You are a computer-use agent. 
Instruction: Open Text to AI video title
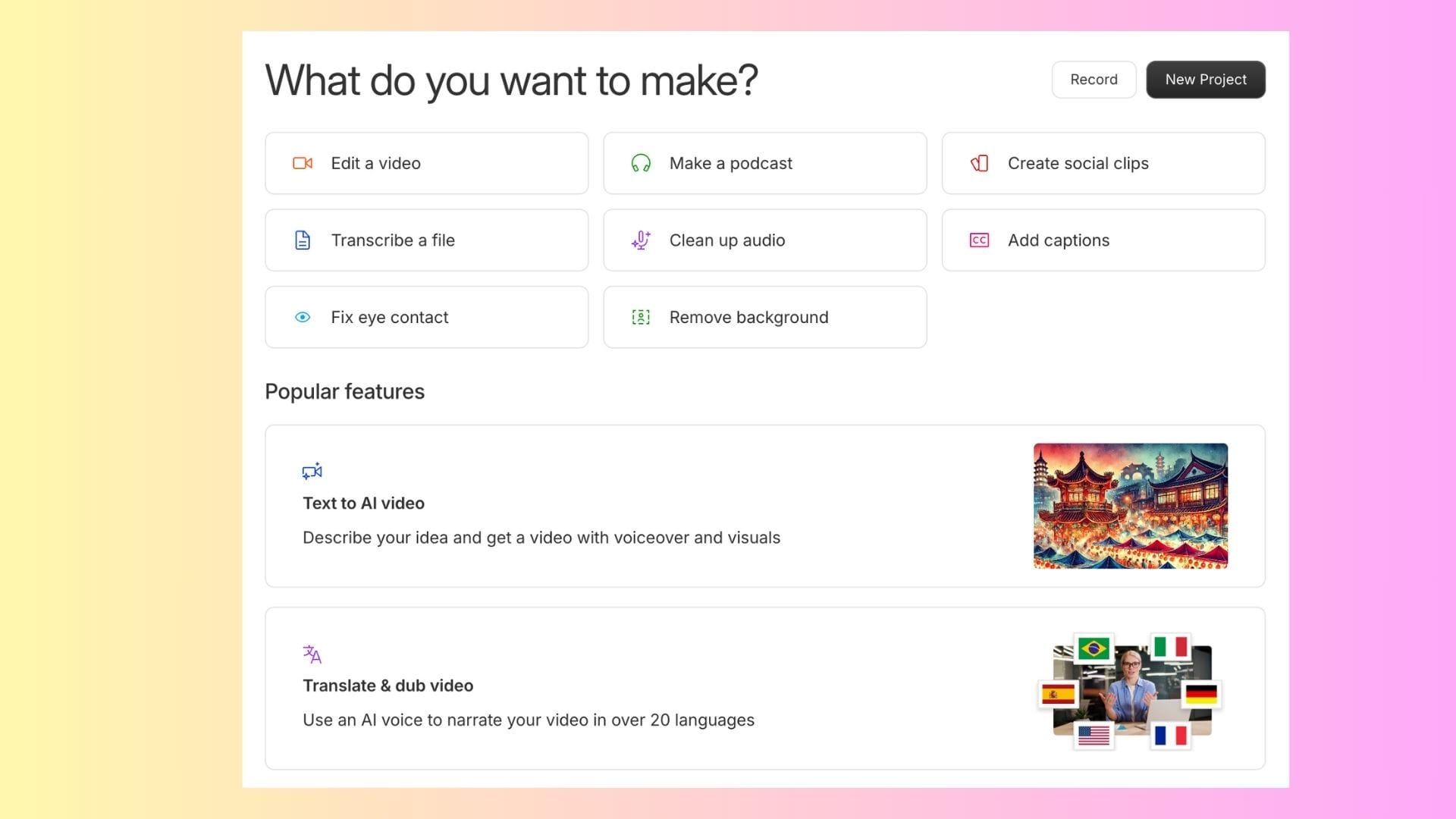[x=363, y=504]
